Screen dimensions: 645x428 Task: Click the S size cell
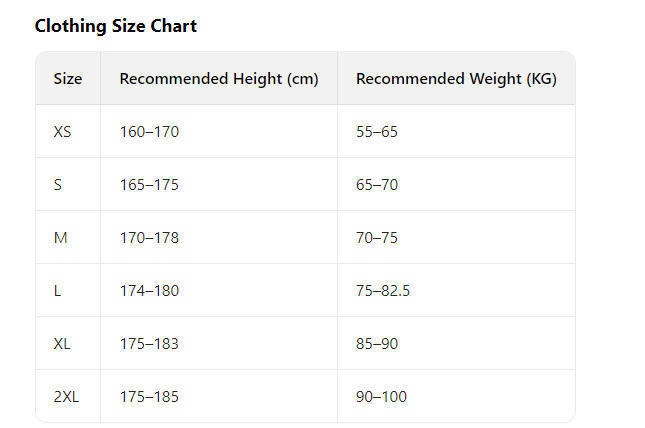tap(58, 184)
